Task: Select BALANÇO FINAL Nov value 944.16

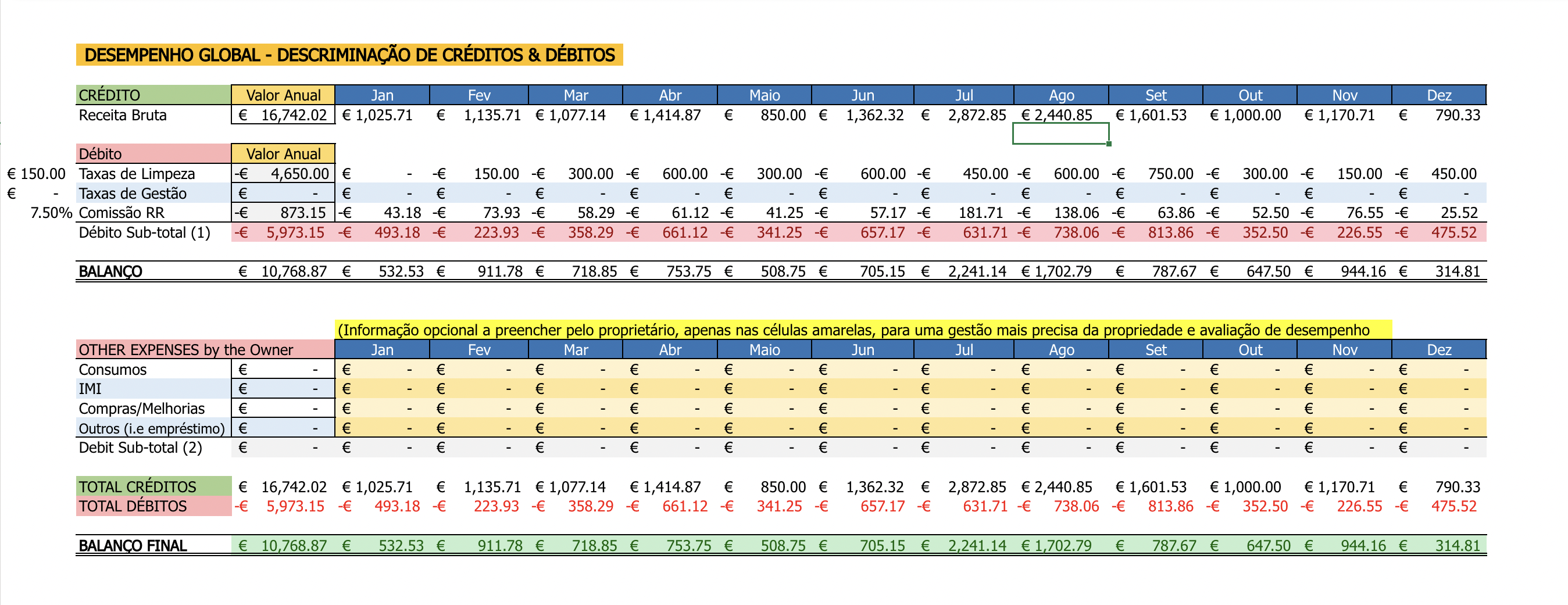Action: (1344, 545)
